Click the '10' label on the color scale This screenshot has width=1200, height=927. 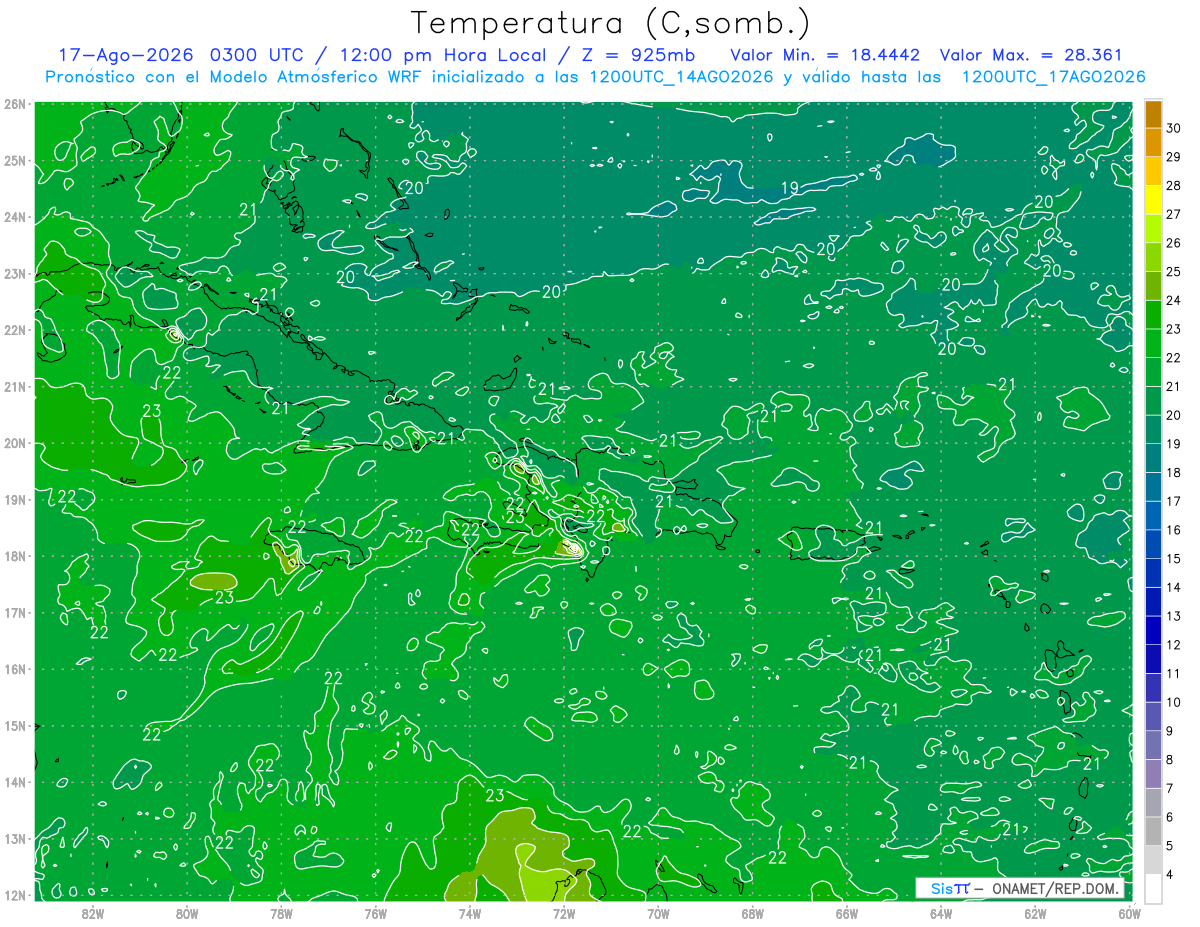click(1174, 702)
